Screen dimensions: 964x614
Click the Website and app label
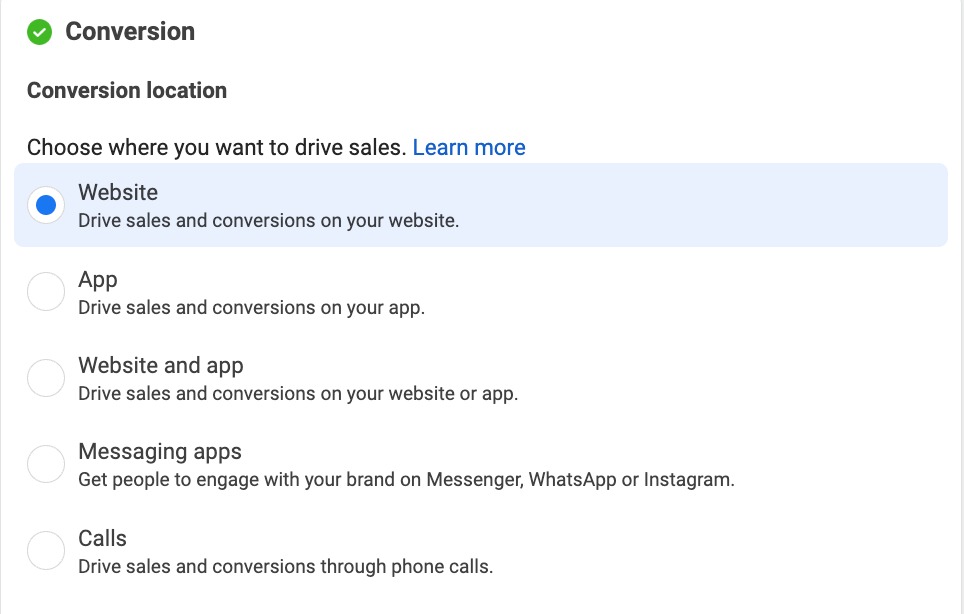click(161, 365)
